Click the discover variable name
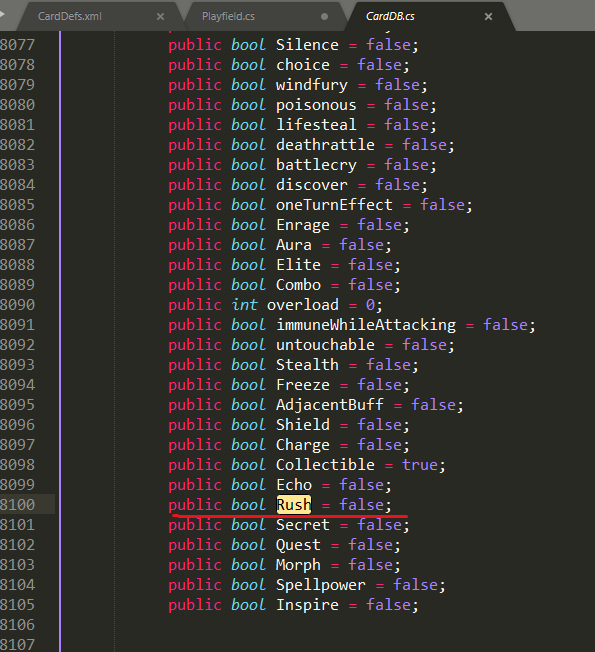 coord(312,185)
